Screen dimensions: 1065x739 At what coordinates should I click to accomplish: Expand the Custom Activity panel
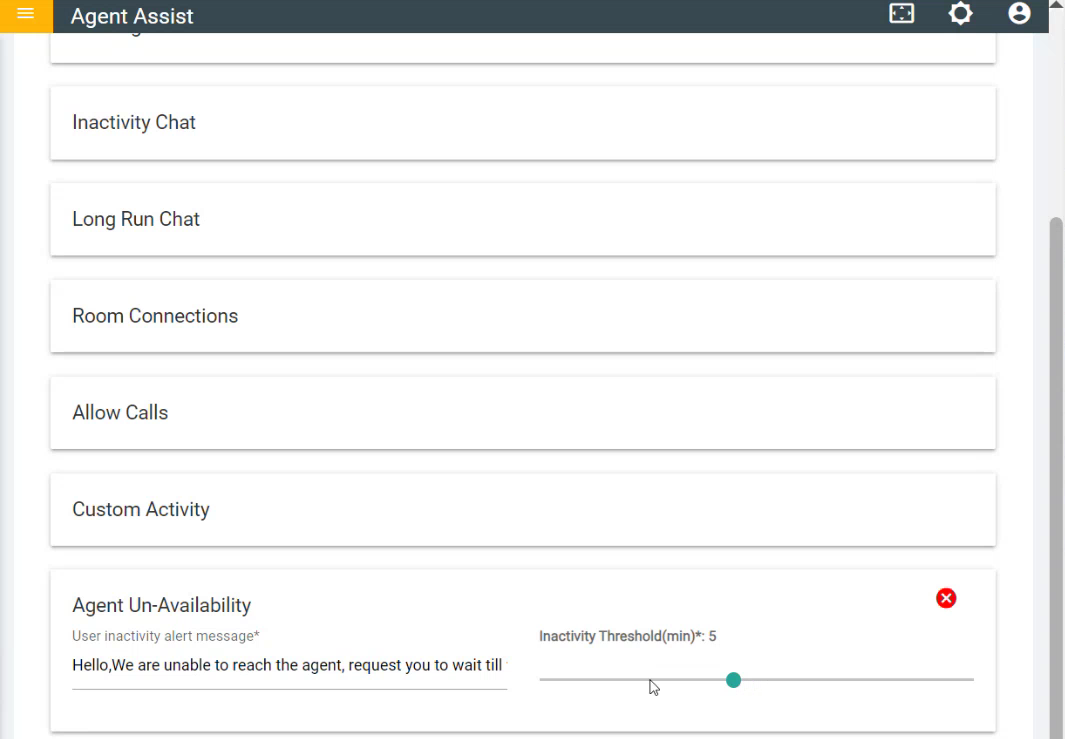click(522, 510)
